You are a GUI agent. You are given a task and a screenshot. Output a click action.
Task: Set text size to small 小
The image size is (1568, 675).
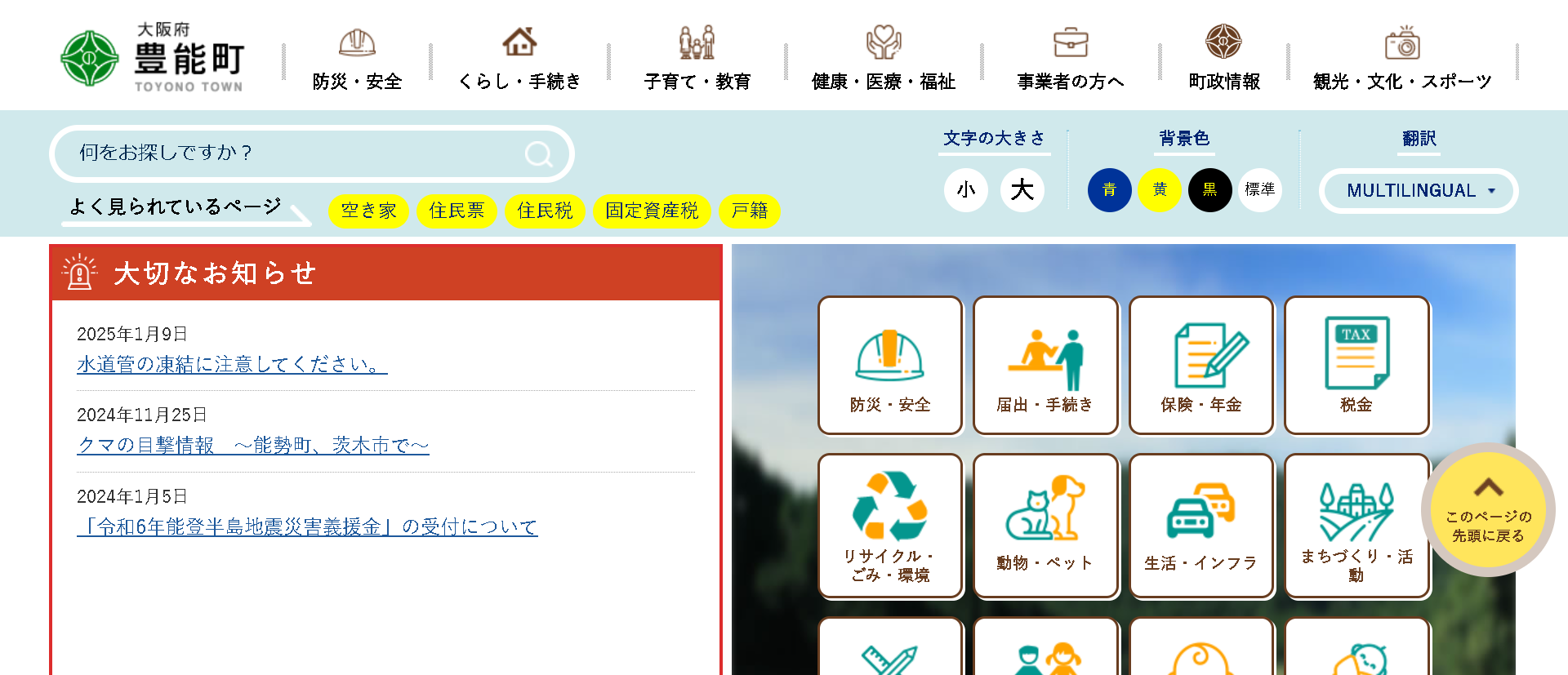[966, 190]
